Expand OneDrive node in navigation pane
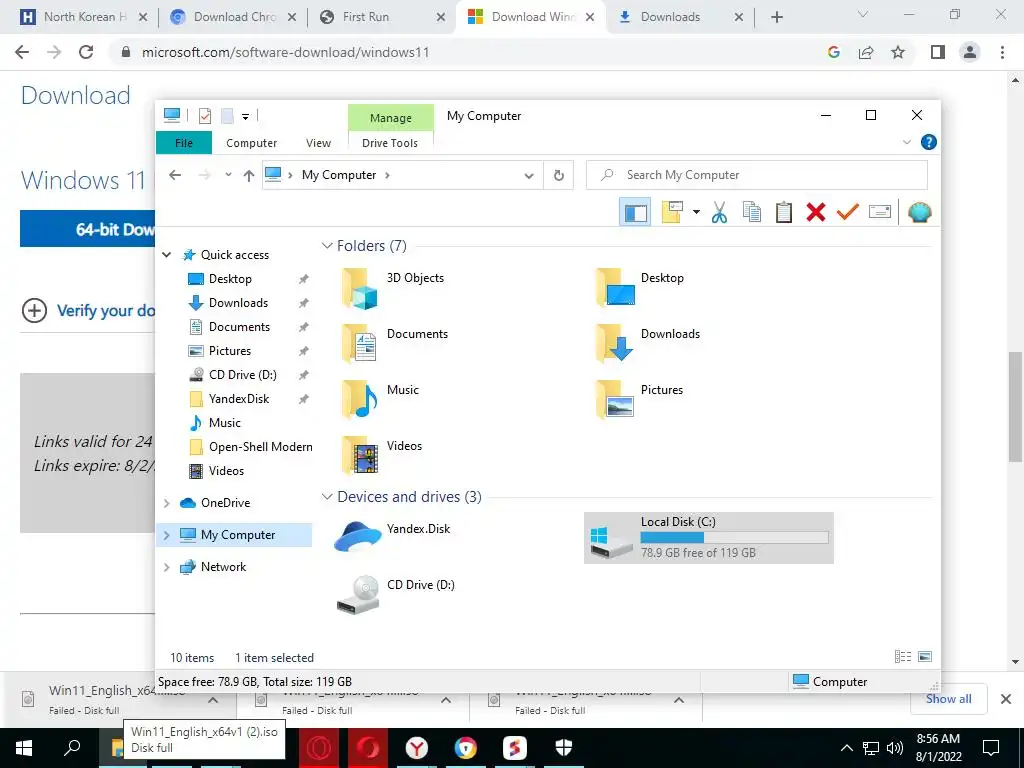 pos(167,503)
